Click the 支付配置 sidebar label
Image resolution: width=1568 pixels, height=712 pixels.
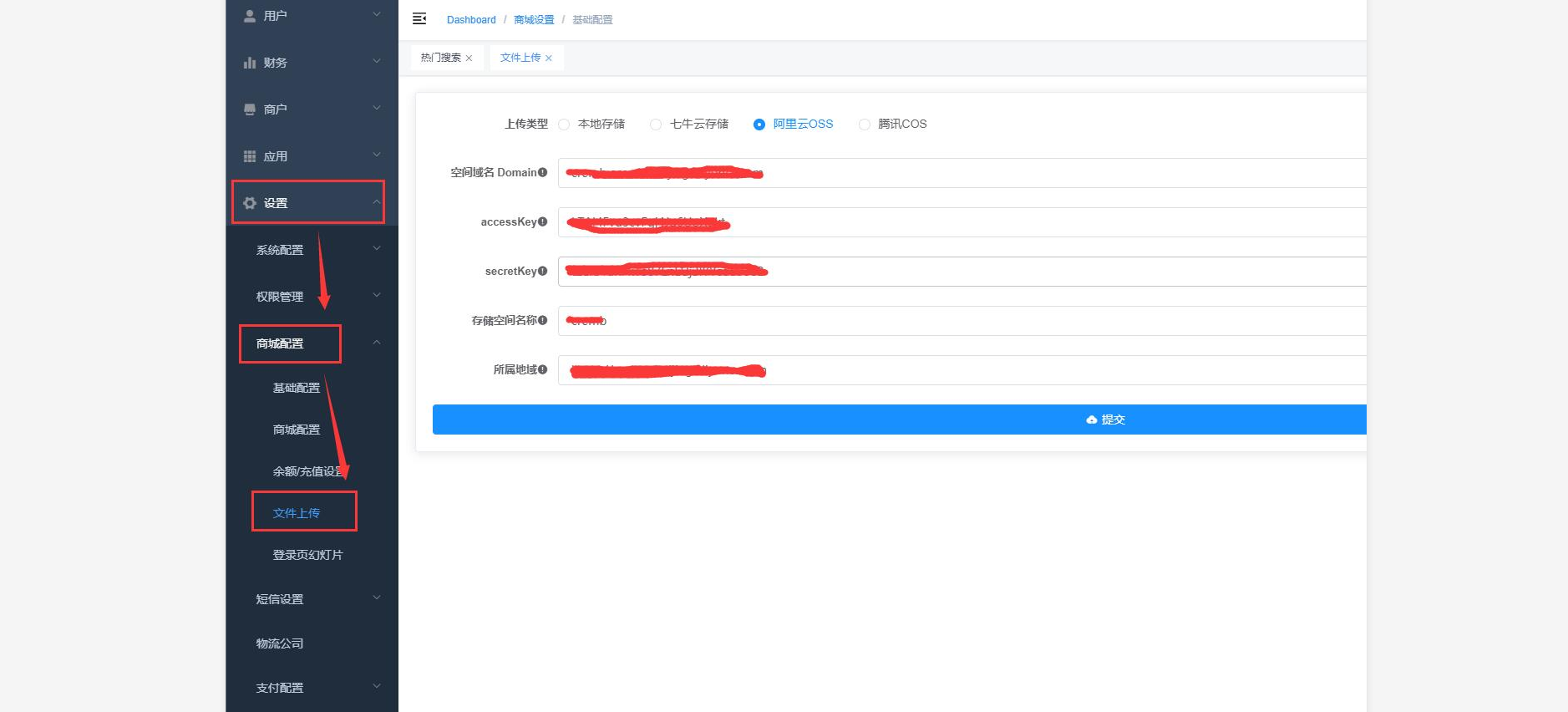point(280,688)
